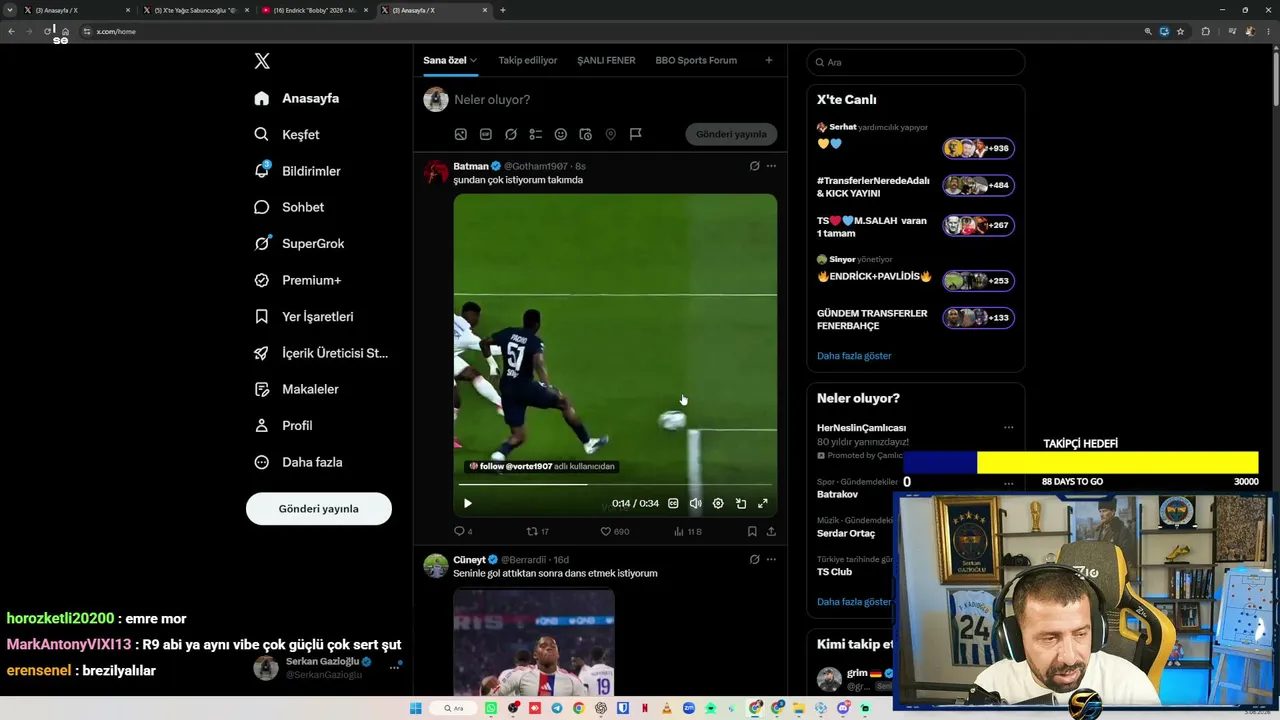View the 11 B view stats on Batman's post
This screenshot has width=1280, height=720.
[688, 532]
